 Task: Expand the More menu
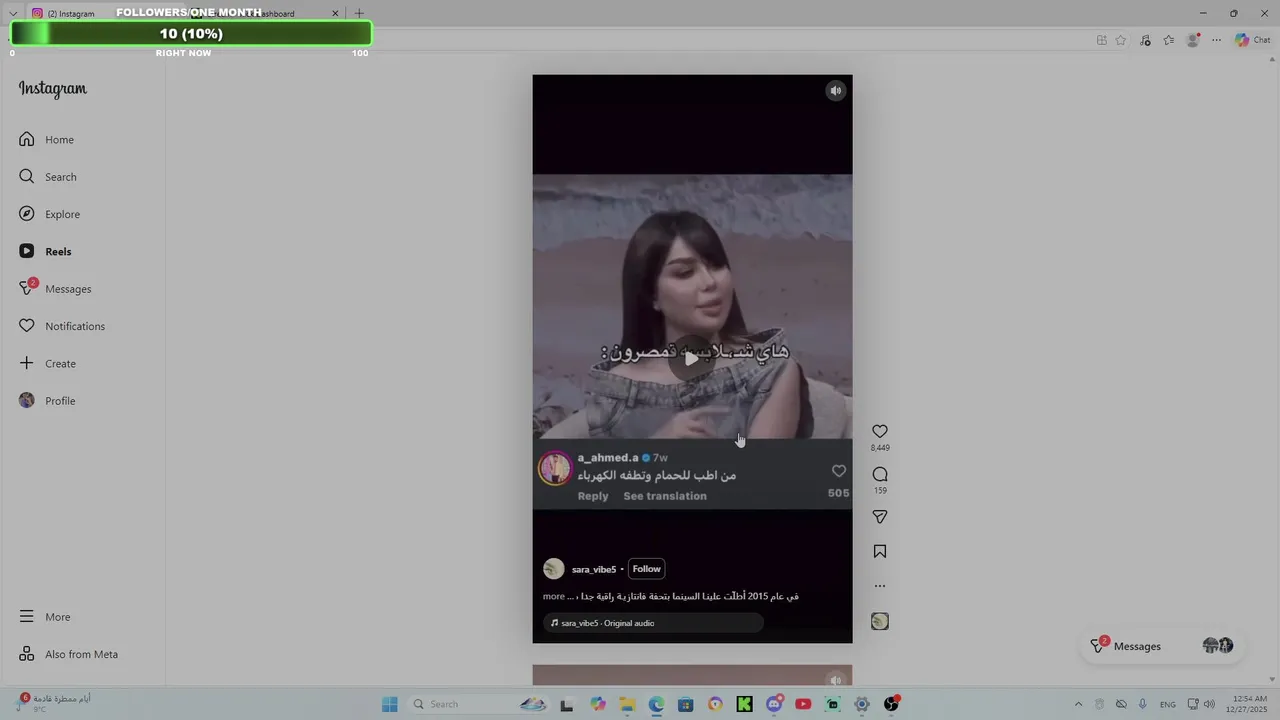tap(45, 617)
